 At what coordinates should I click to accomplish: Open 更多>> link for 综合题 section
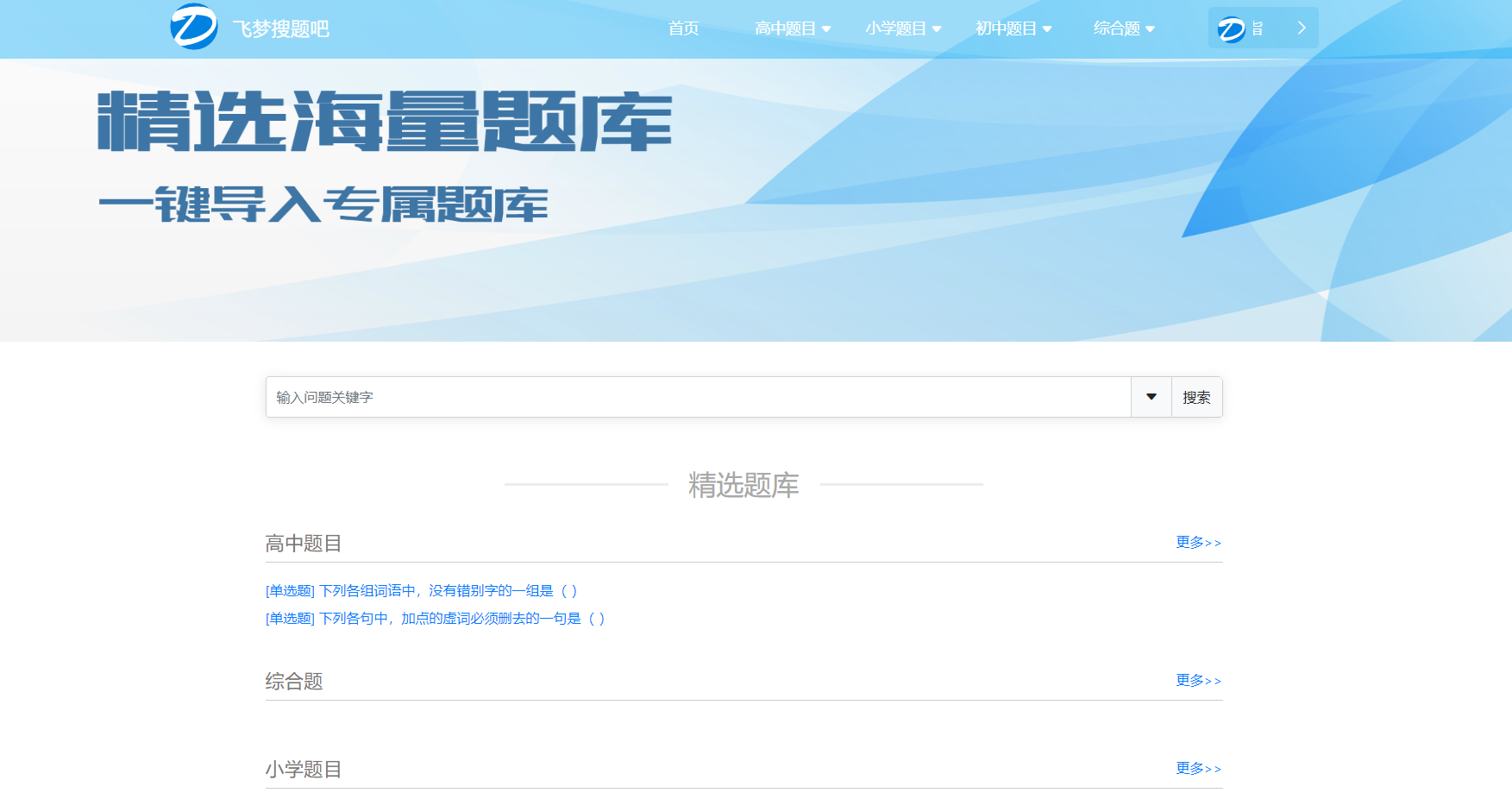[1198, 681]
